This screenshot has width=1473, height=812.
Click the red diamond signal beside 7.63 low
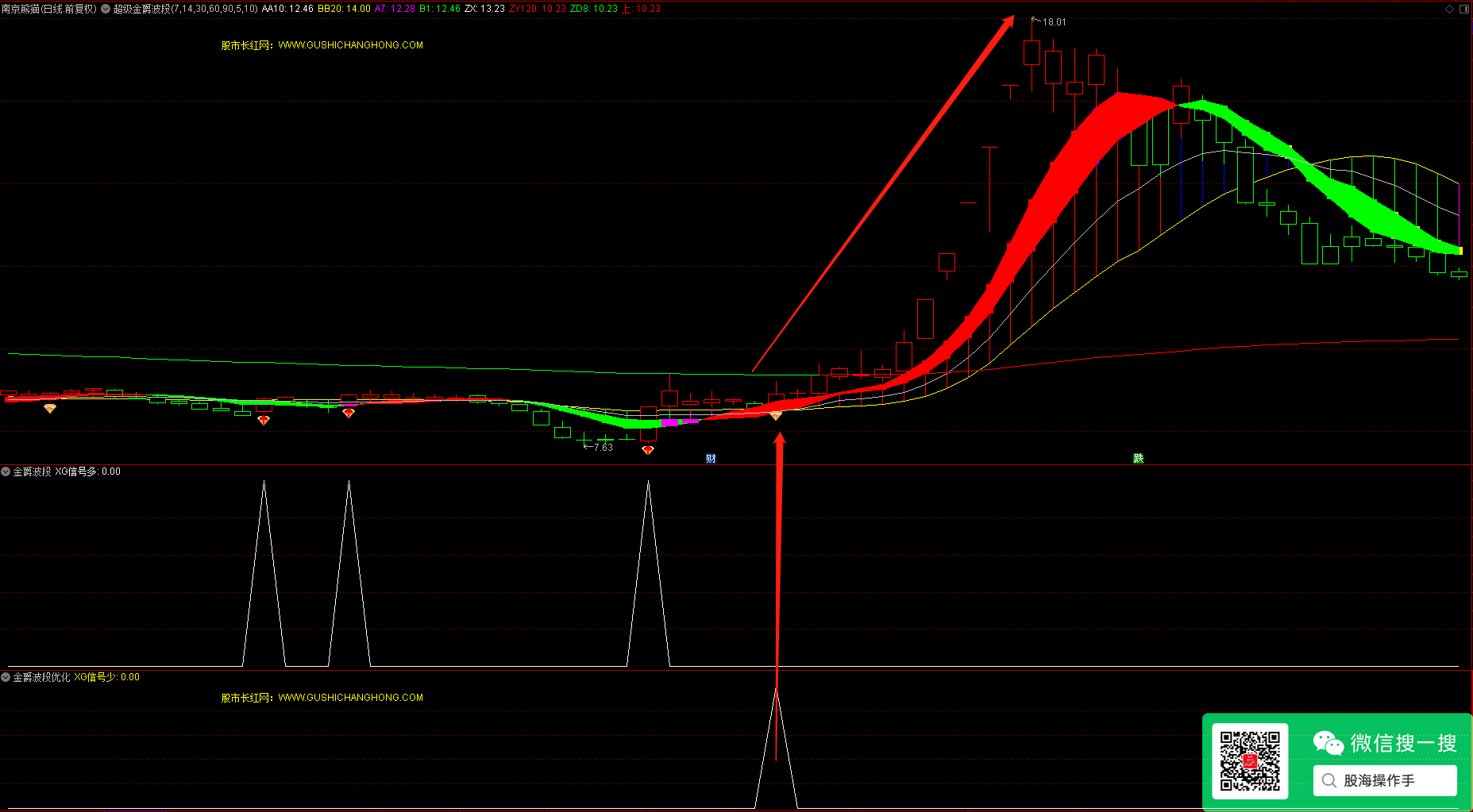tap(648, 450)
